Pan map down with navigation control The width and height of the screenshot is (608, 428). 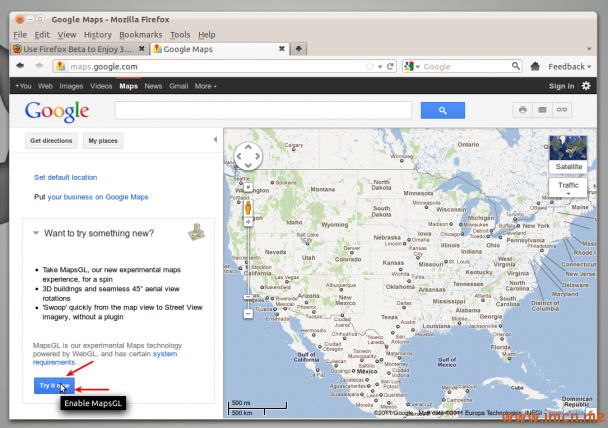[248, 166]
